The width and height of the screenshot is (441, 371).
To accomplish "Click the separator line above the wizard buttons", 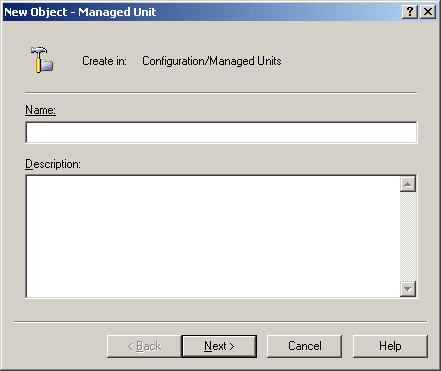I will point(220,322).
